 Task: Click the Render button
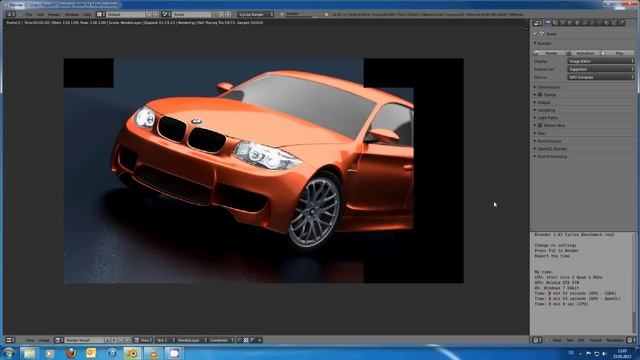(549, 53)
